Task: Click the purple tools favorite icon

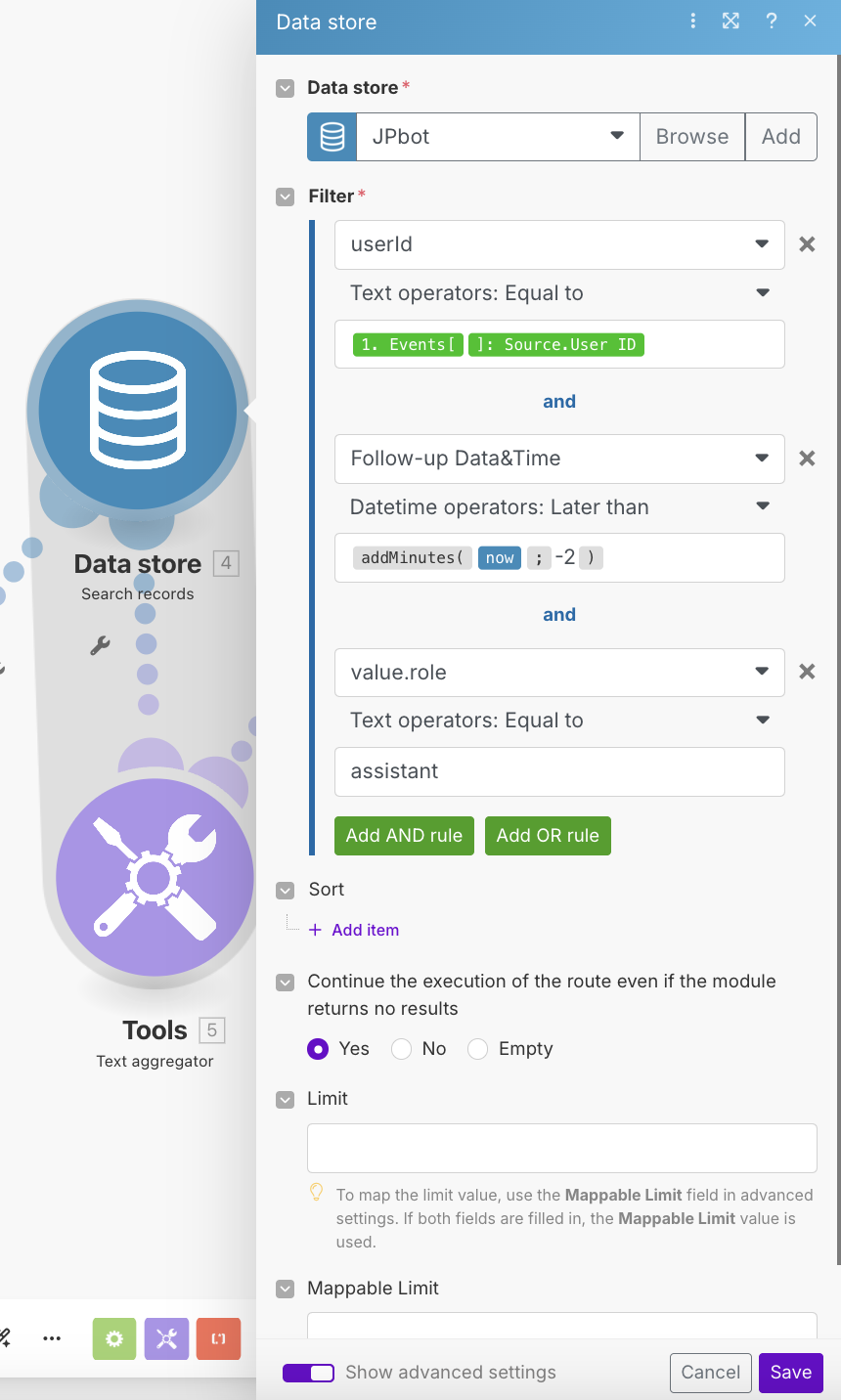Action: (x=166, y=1338)
